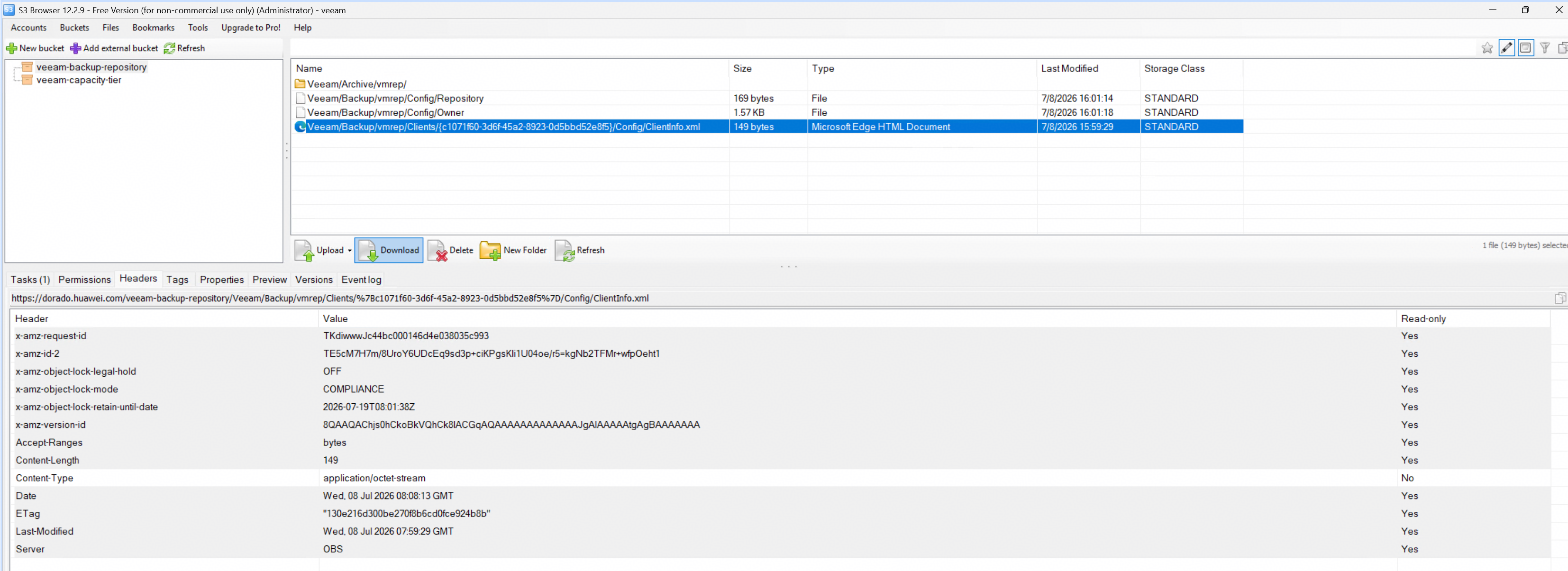Screen dimensions: 1568x571
Task: Sort by the Last Modified column header
Action: click(1088, 69)
